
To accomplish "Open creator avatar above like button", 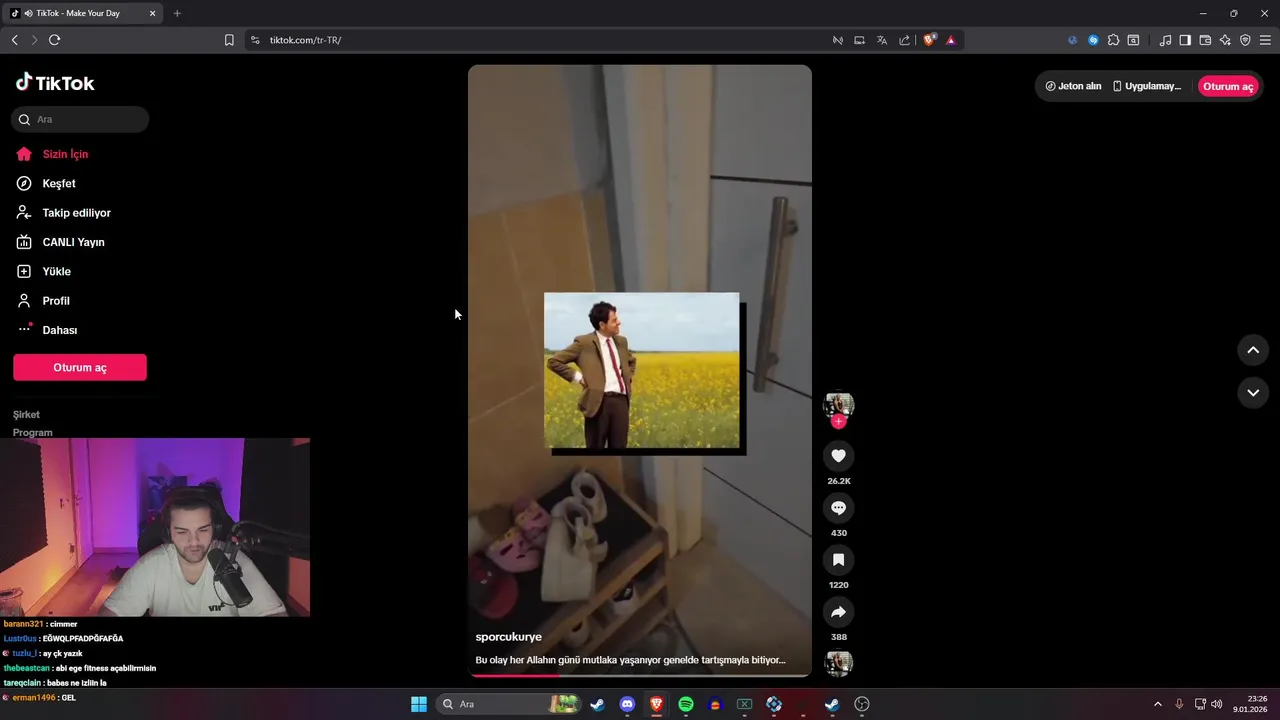I will pyautogui.click(x=838, y=404).
